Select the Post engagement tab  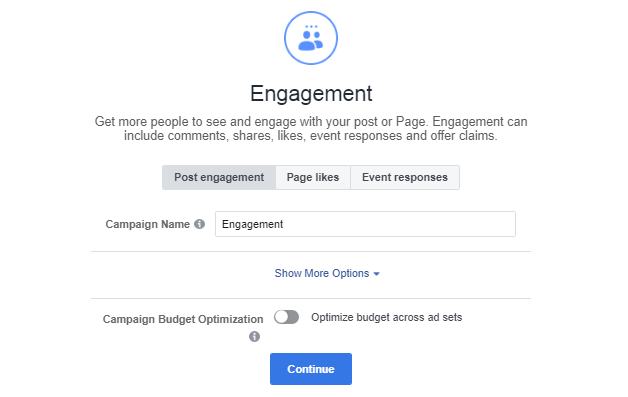tap(219, 177)
